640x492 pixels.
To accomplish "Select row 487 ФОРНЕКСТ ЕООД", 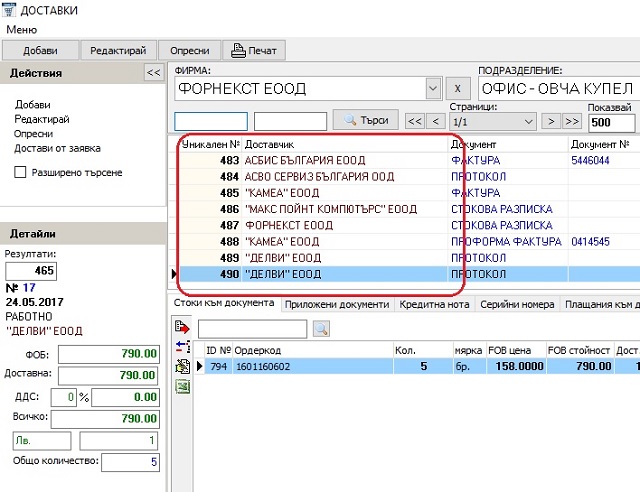I will (410, 225).
